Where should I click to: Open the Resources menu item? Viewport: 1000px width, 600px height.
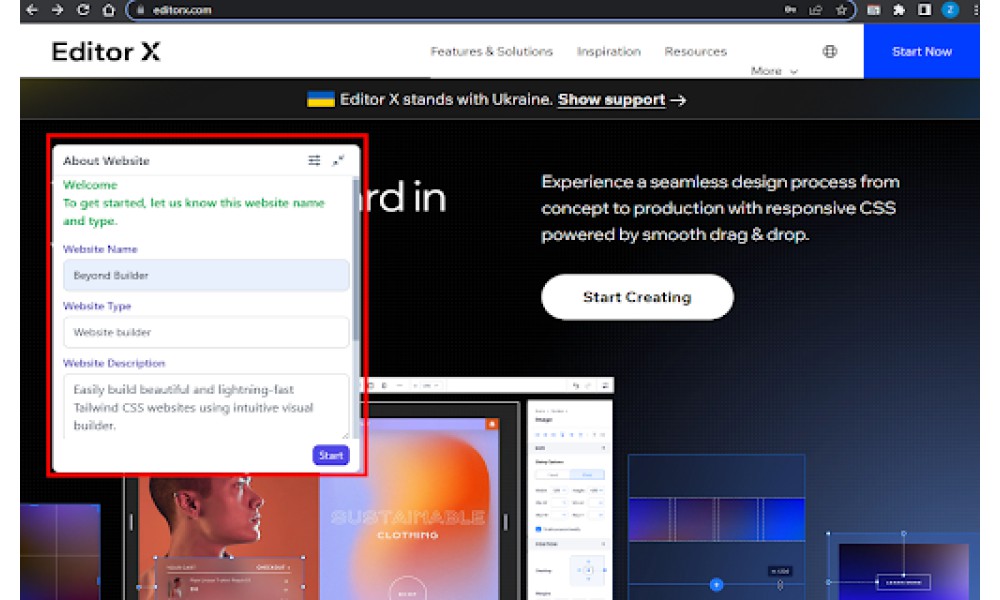click(x=695, y=51)
